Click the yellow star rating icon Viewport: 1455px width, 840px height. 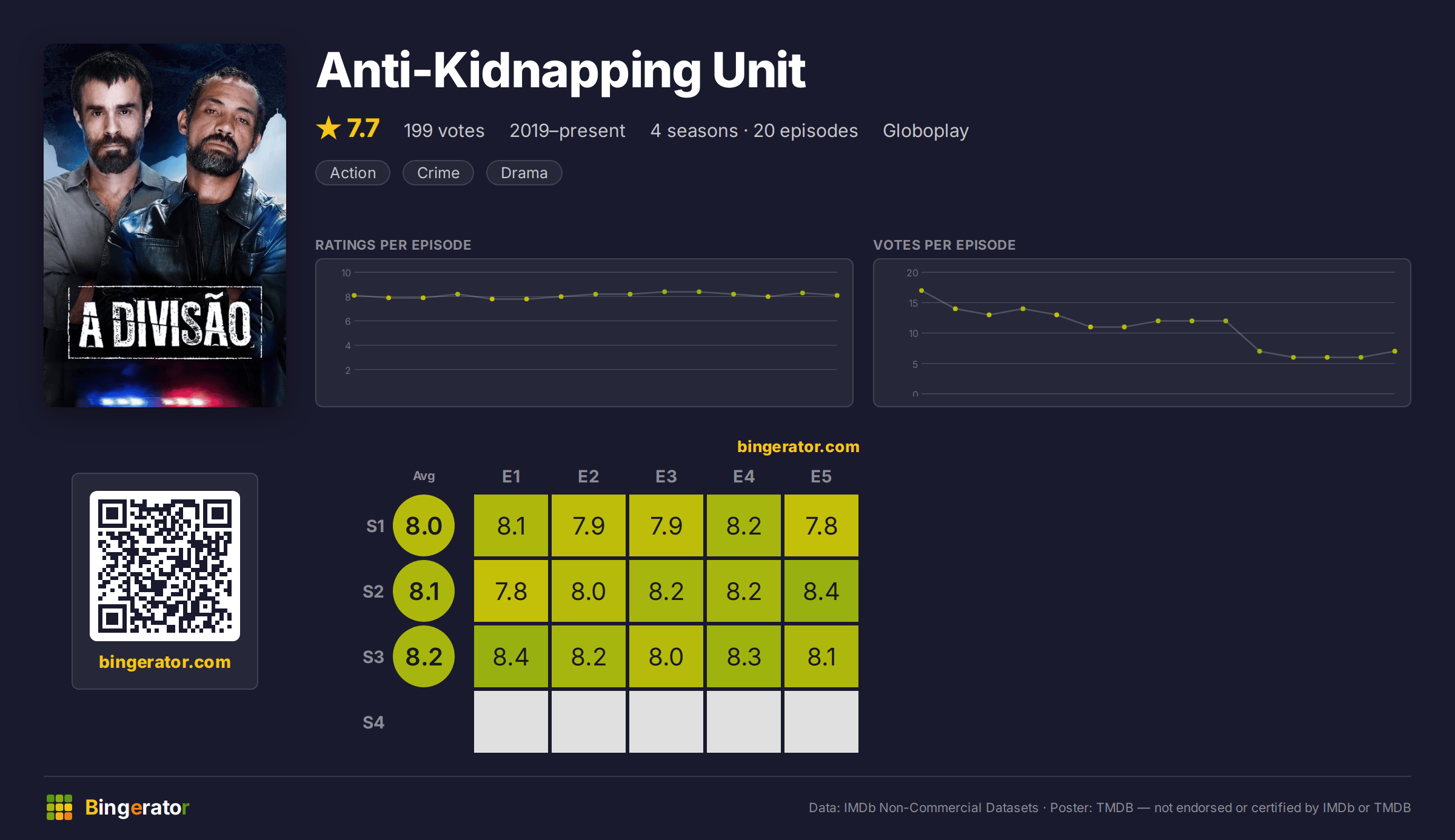(x=329, y=128)
